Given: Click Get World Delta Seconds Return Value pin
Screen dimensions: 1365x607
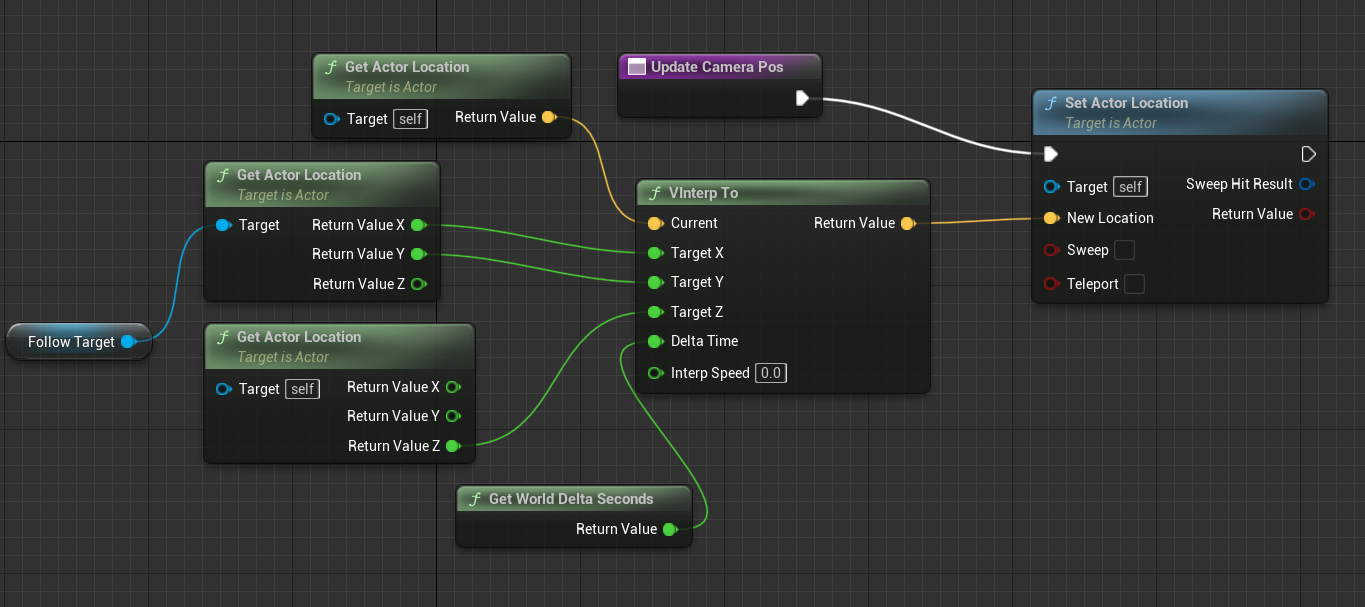Looking at the screenshot, I should pos(670,529).
